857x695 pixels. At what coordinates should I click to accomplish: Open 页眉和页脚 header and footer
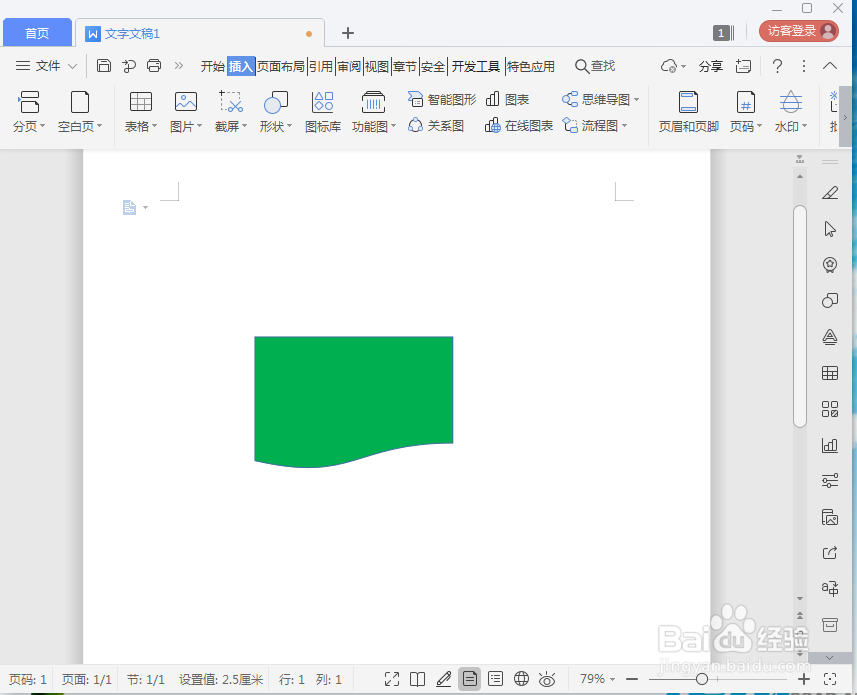click(688, 112)
